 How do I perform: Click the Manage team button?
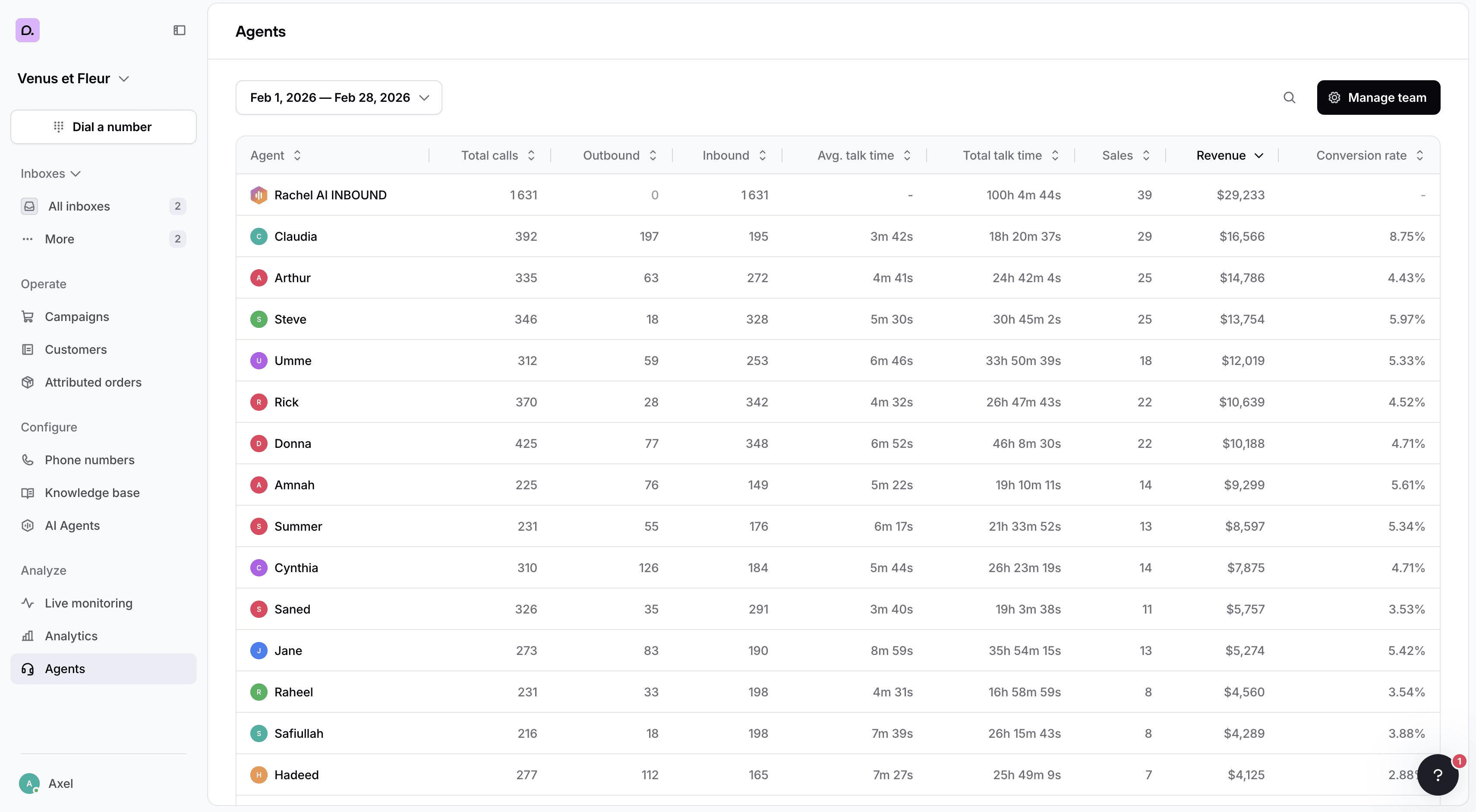(1378, 98)
